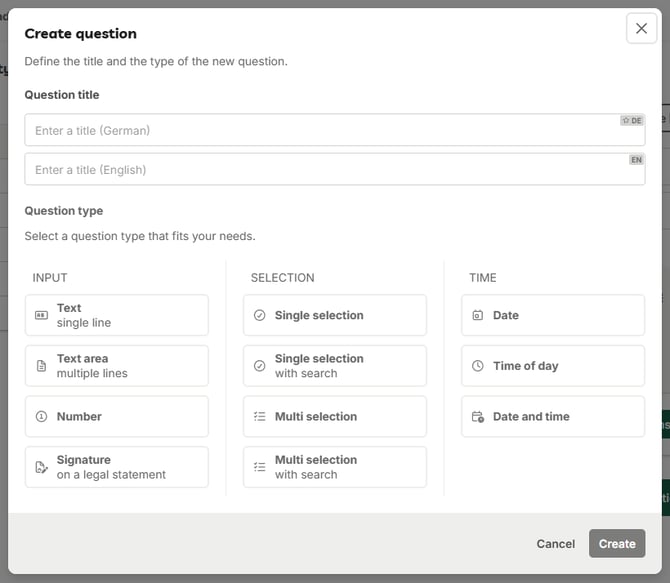Click the Question type label
The image size is (670, 583).
(64, 211)
